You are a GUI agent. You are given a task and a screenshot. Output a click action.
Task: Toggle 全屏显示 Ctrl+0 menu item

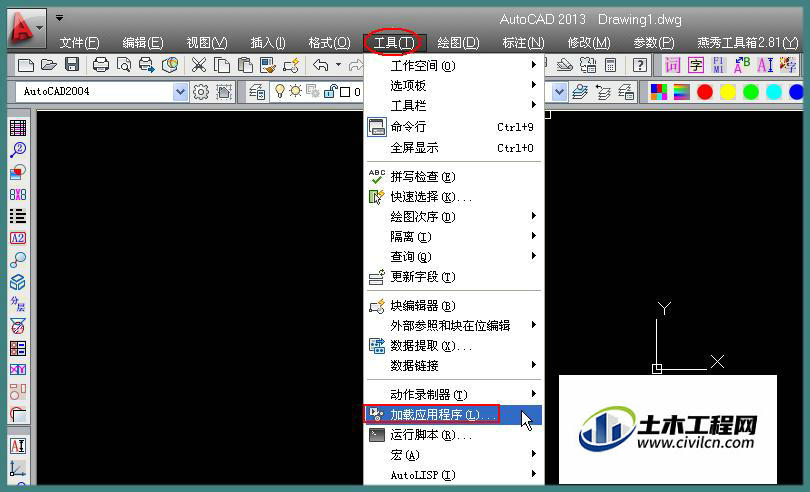[x=454, y=148]
